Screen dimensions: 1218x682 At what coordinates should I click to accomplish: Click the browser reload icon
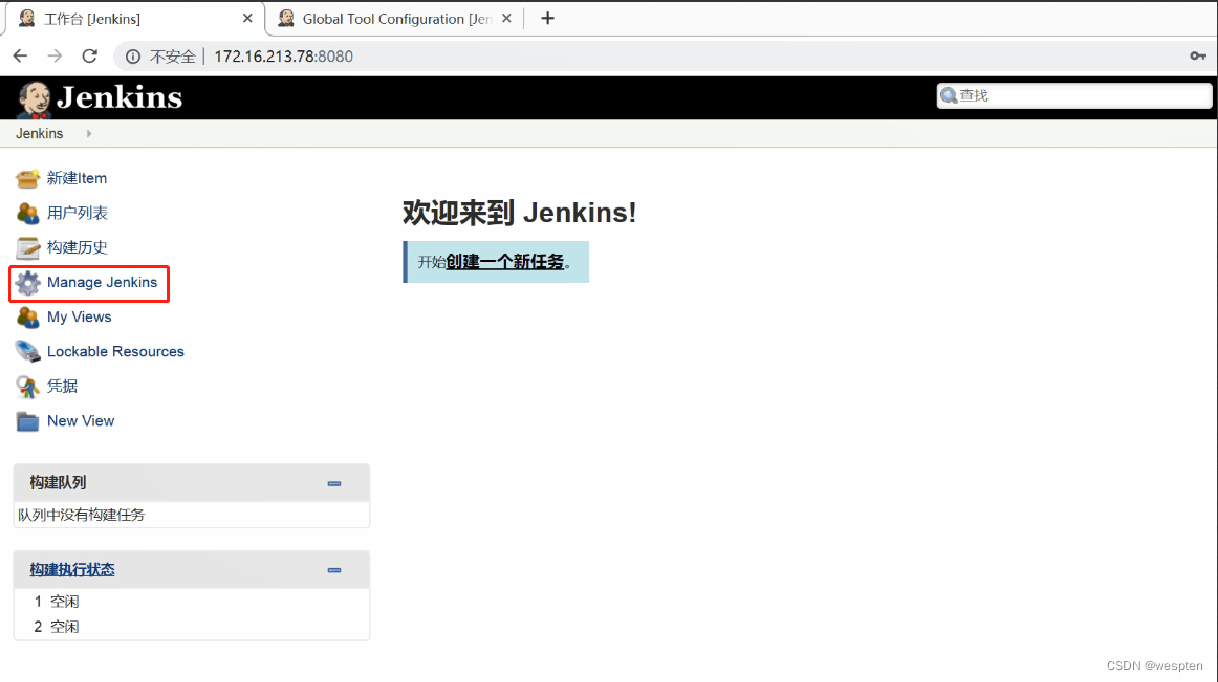[x=89, y=56]
